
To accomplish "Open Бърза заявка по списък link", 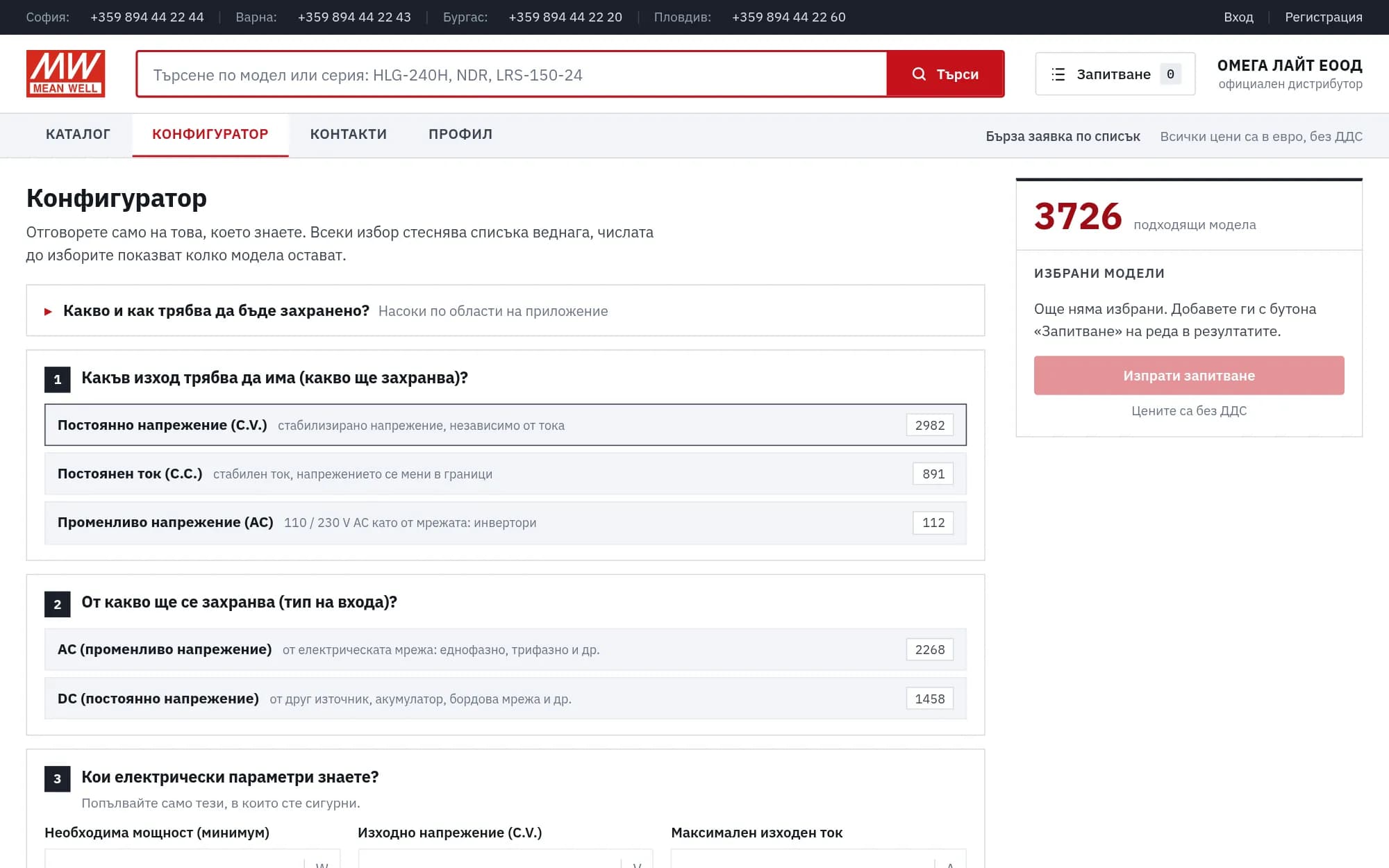I will click(1063, 137).
